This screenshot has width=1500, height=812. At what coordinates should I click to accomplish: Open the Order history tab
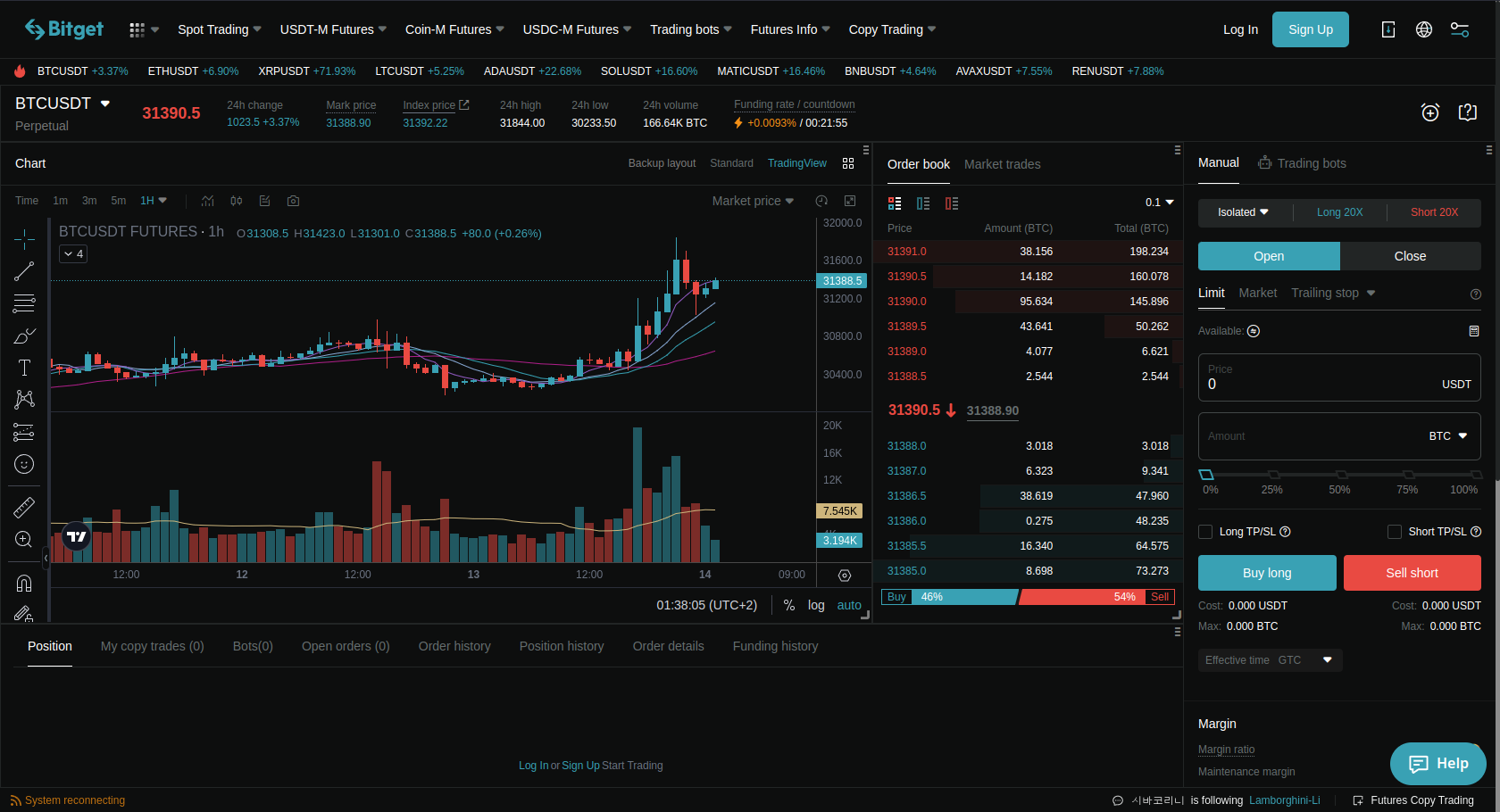(454, 646)
